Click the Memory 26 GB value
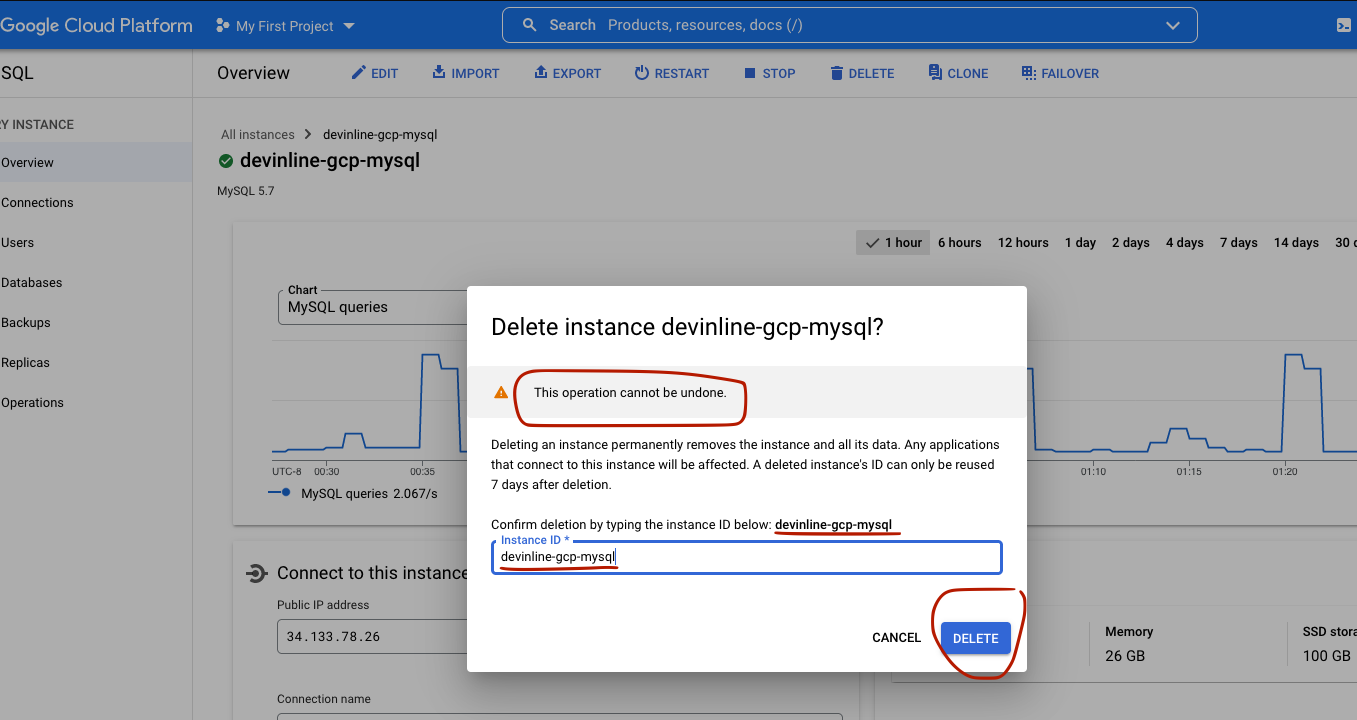The height and width of the screenshot is (720, 1357). (x=1125, y=656)
